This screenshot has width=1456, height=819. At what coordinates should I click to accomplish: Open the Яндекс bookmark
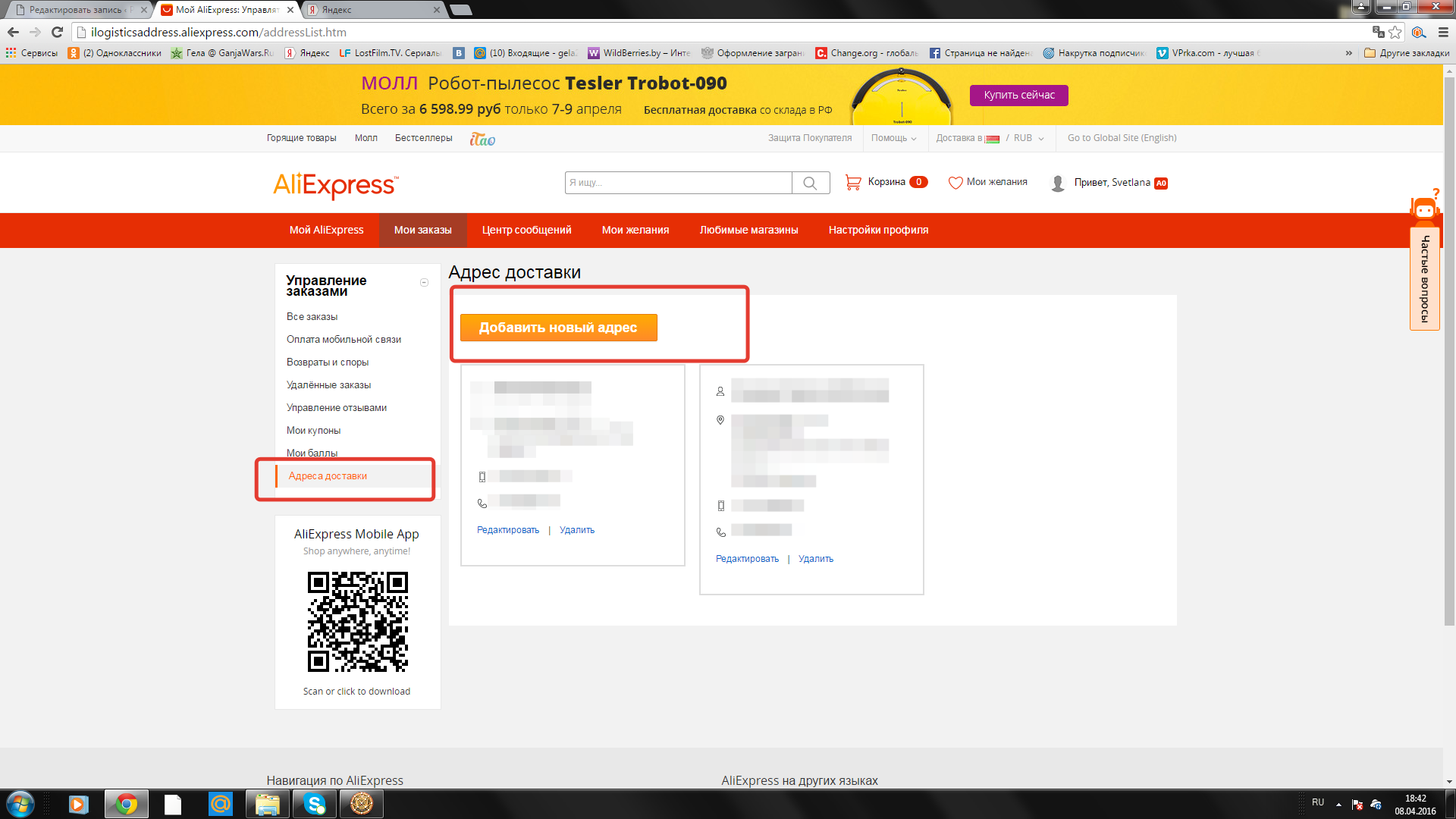[x=307, y=53]
